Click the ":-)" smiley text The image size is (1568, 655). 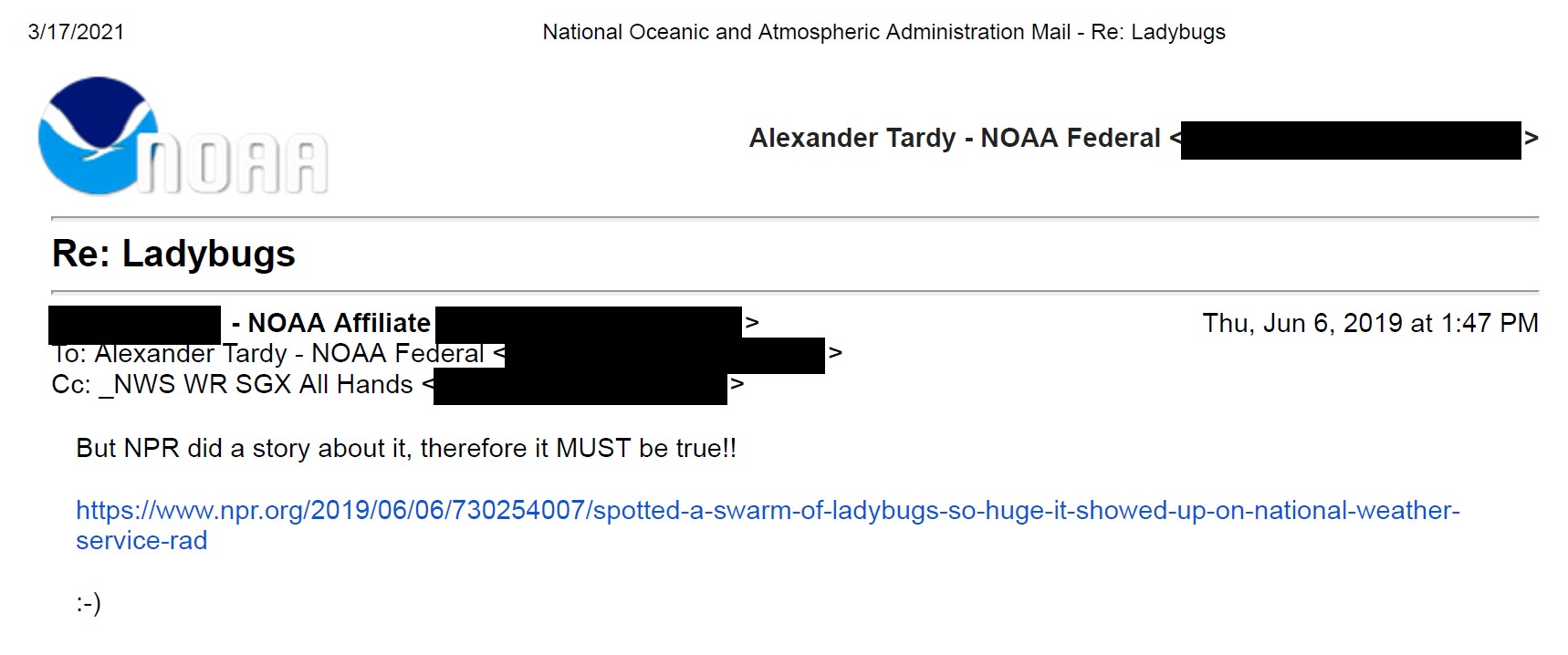(x=89, y=603)
